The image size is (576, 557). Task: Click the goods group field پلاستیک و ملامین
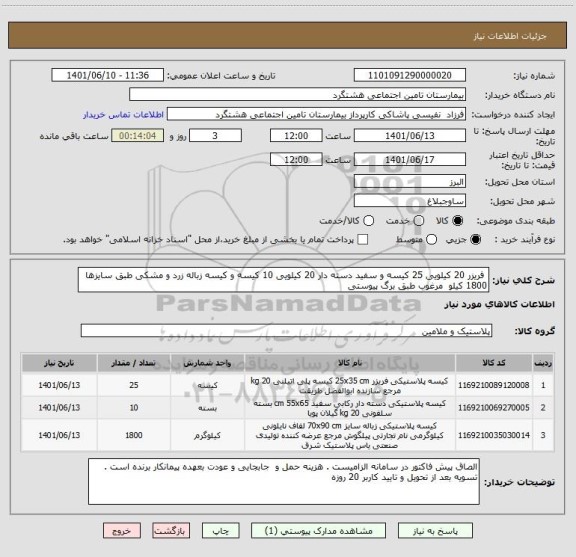286,331
